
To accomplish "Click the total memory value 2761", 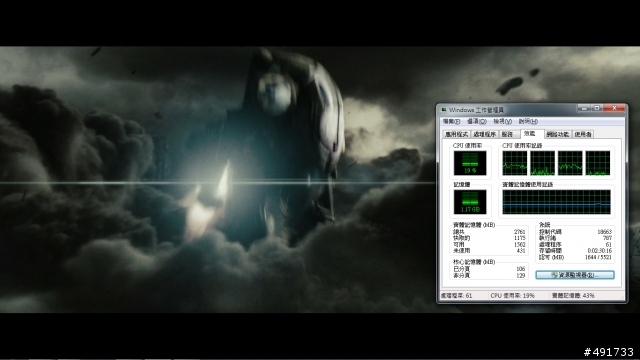I will pos(519,232).
